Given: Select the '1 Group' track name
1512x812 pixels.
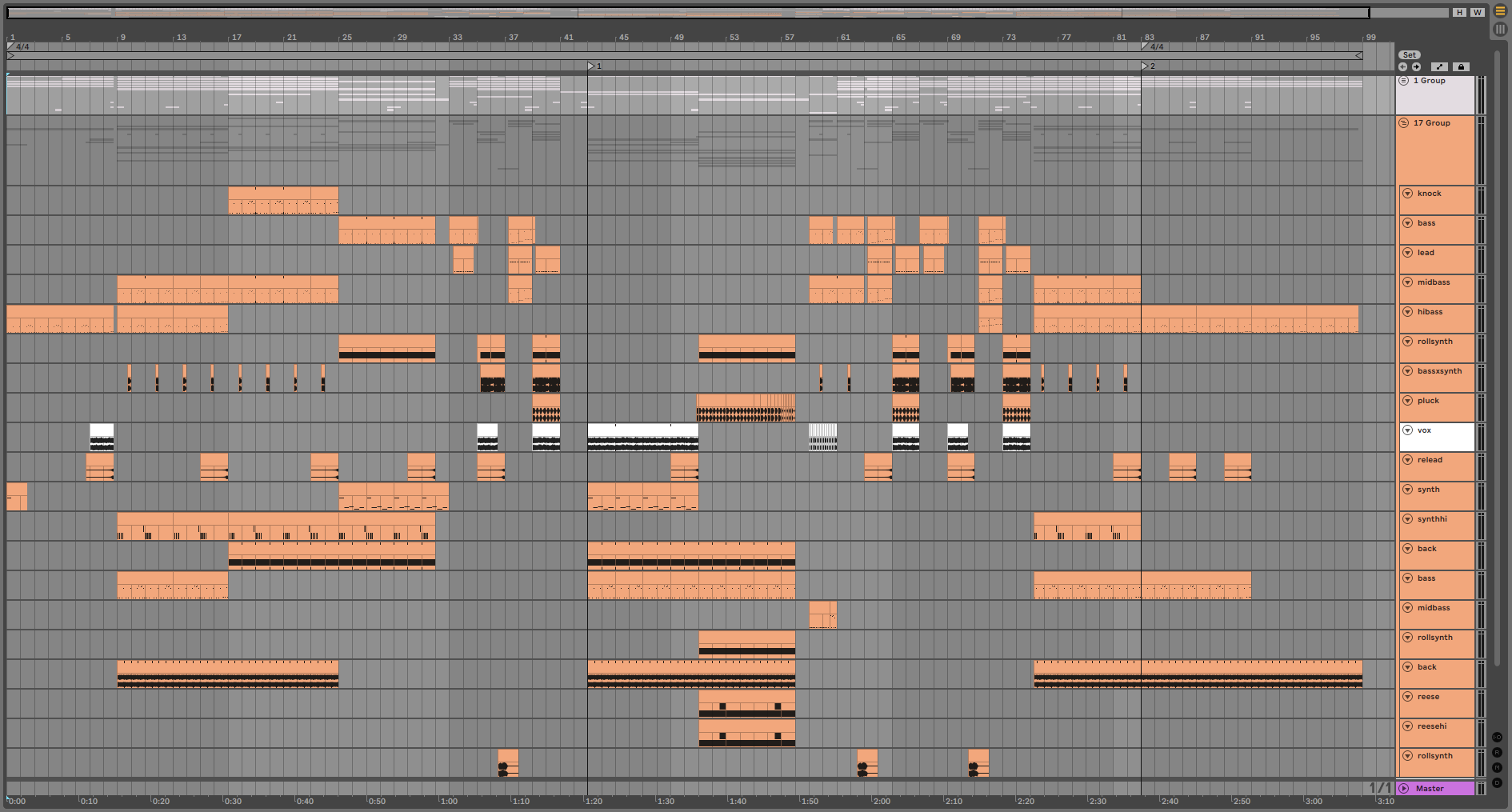Looking at the screenshot, I should [x=1429, y=81].
